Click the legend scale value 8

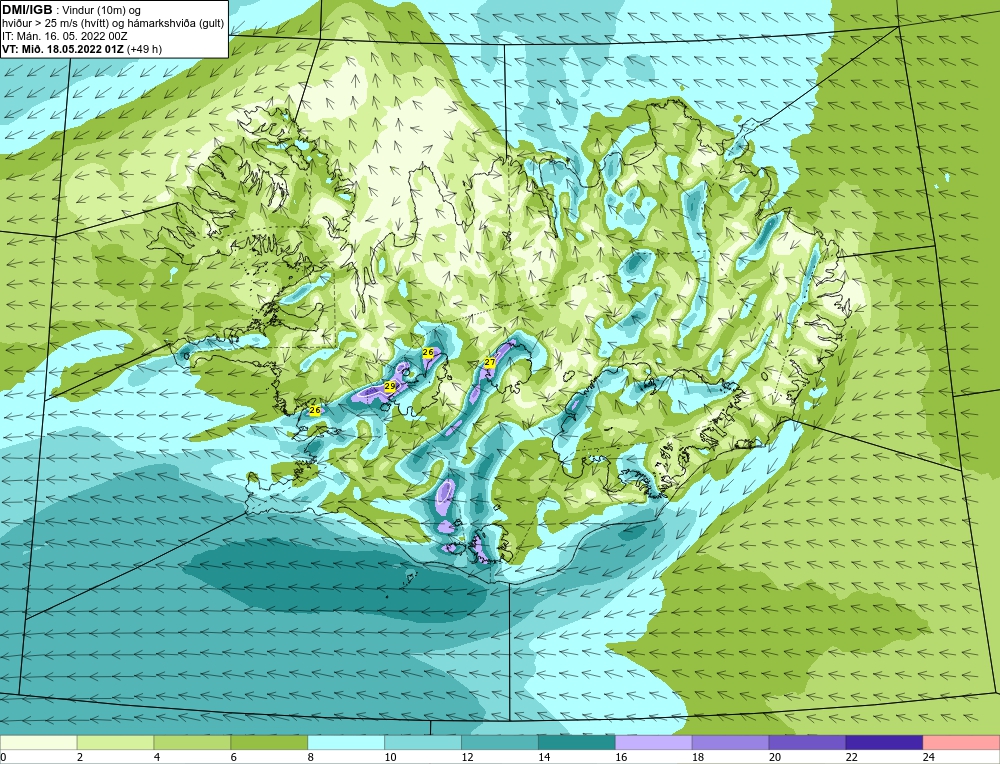[x=311, y=758]
